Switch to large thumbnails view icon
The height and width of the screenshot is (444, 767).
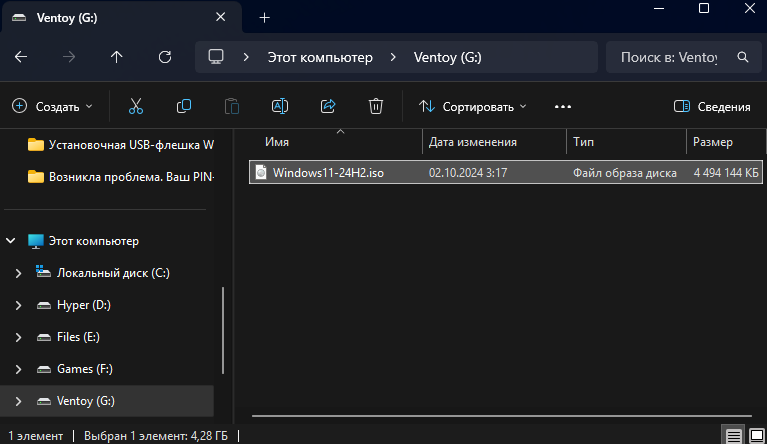tap(756, 435)
